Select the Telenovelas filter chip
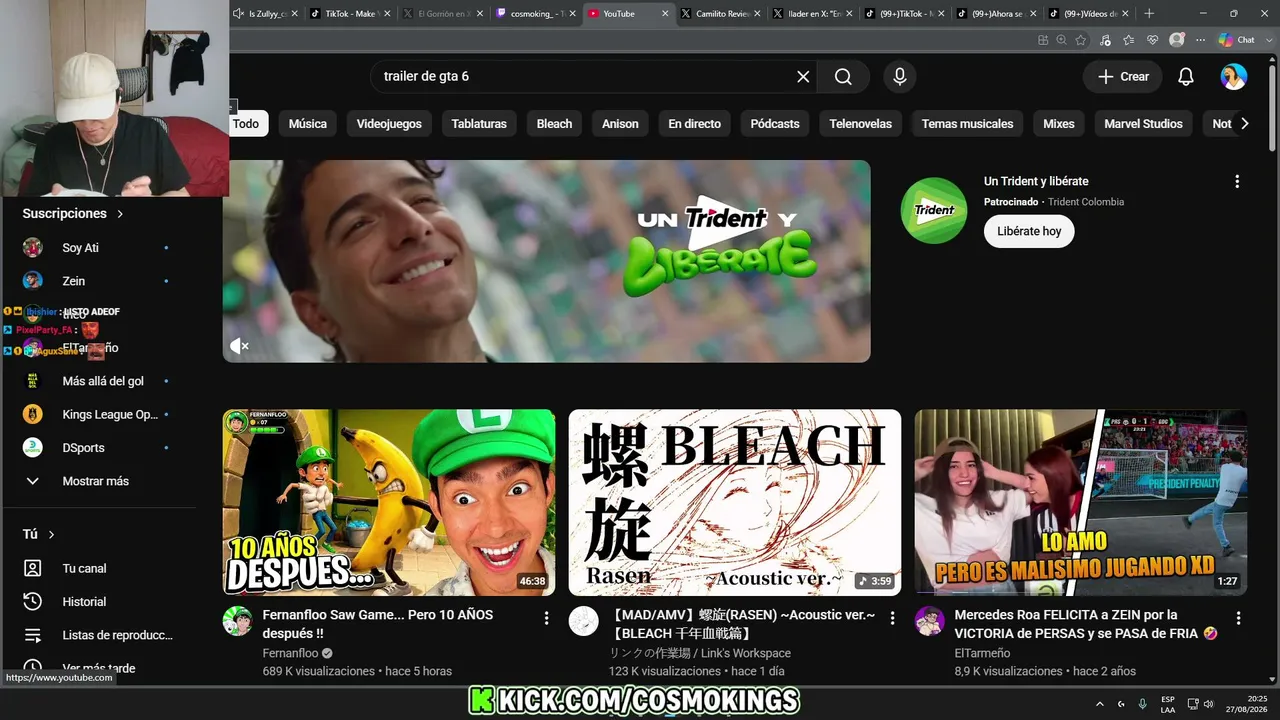 tap(861, 124)
